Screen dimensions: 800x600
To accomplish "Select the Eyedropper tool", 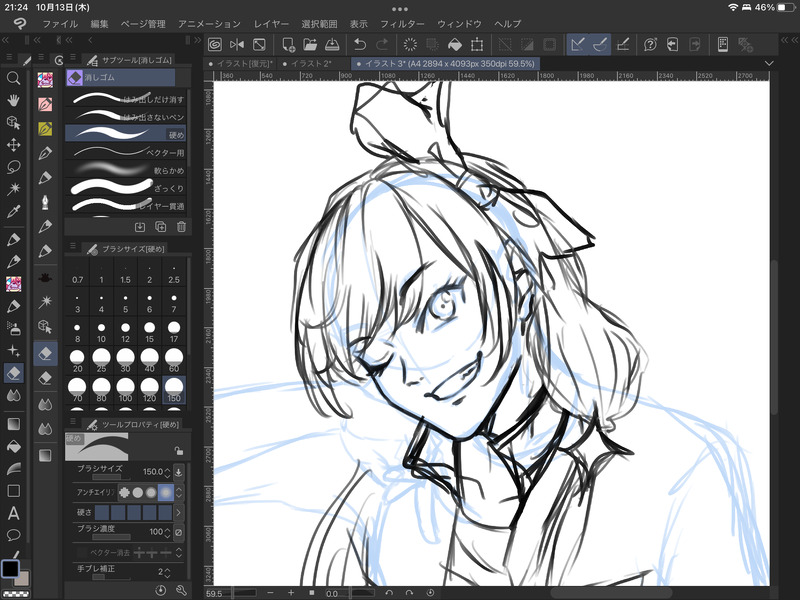I will pos(13,211).
